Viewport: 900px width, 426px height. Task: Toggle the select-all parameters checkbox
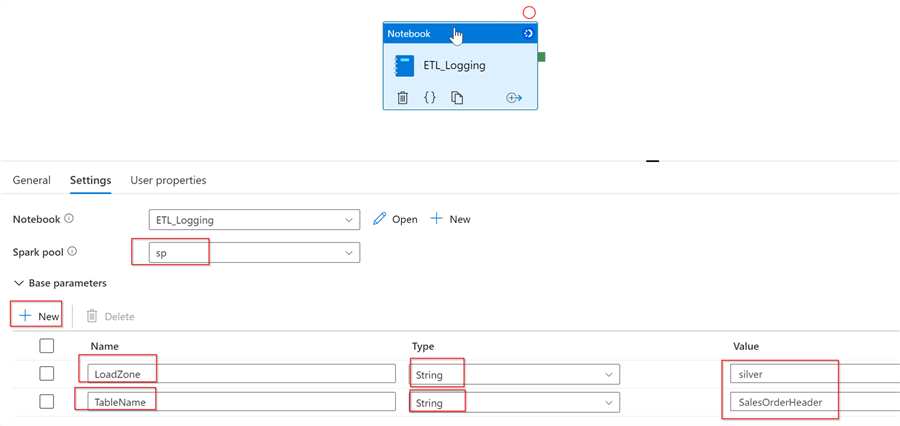[46, 346]
